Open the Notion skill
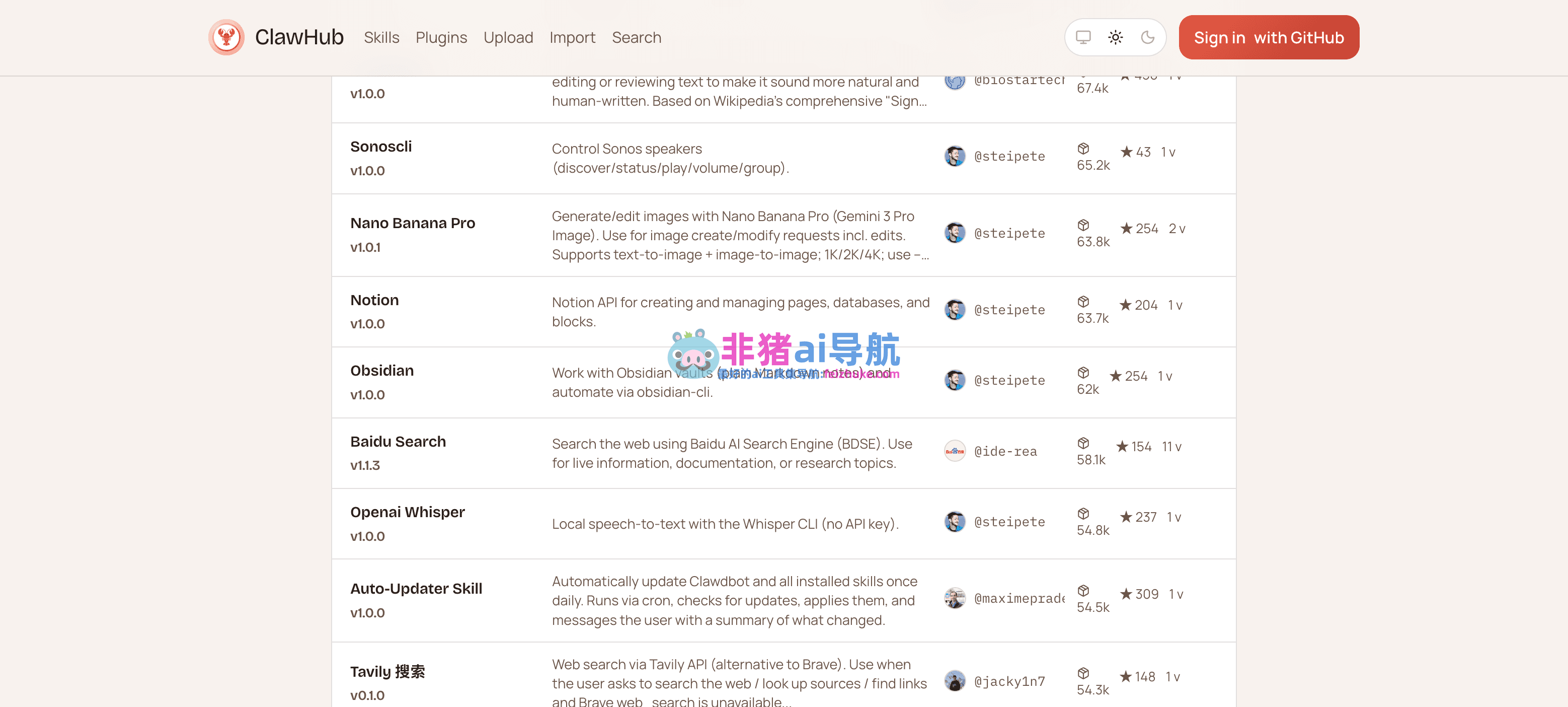The image size is (1568, 707). point(374,300)
